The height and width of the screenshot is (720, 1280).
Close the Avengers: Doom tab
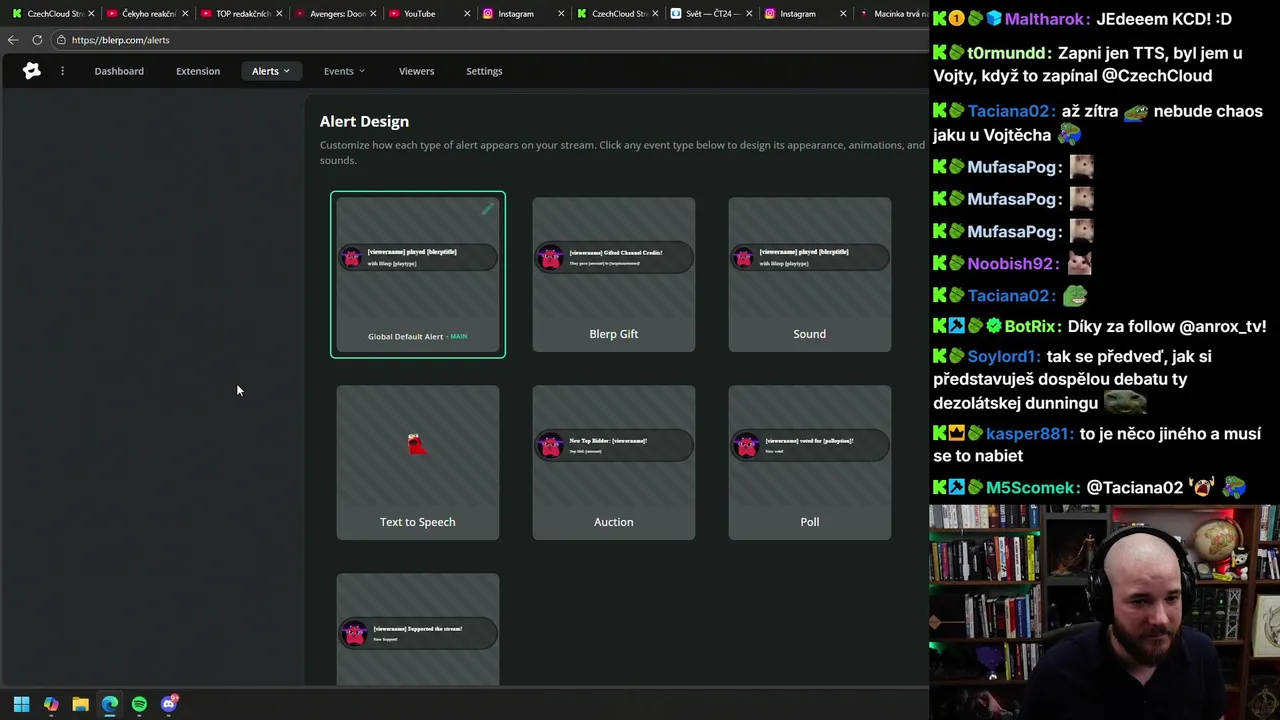(x=373, y=14)
